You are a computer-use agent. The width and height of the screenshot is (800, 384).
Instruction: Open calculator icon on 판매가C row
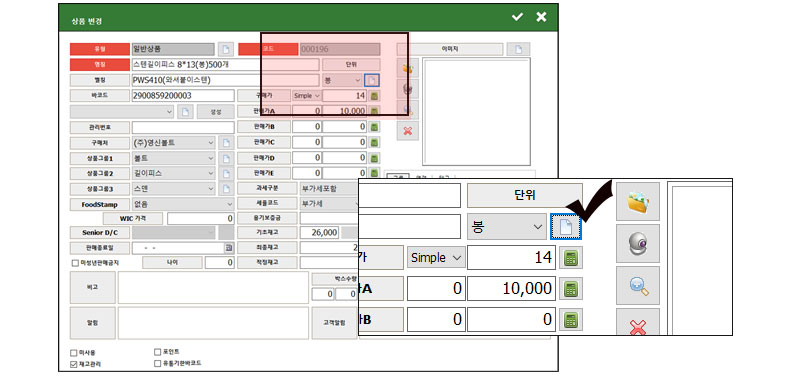[375, 142]
